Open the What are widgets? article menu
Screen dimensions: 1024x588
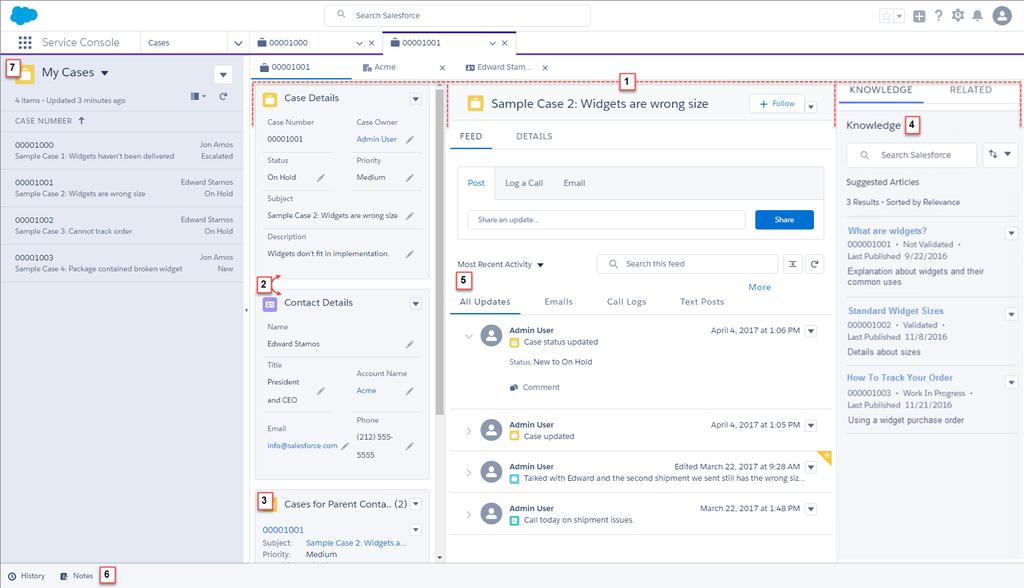tap(1011, 233)
